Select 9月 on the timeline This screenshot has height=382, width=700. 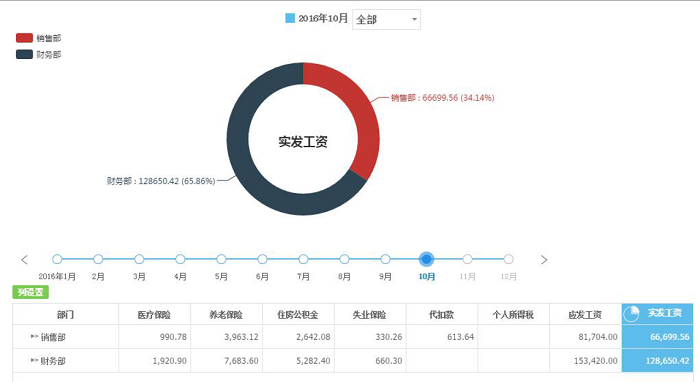click(x=385, y=259)
